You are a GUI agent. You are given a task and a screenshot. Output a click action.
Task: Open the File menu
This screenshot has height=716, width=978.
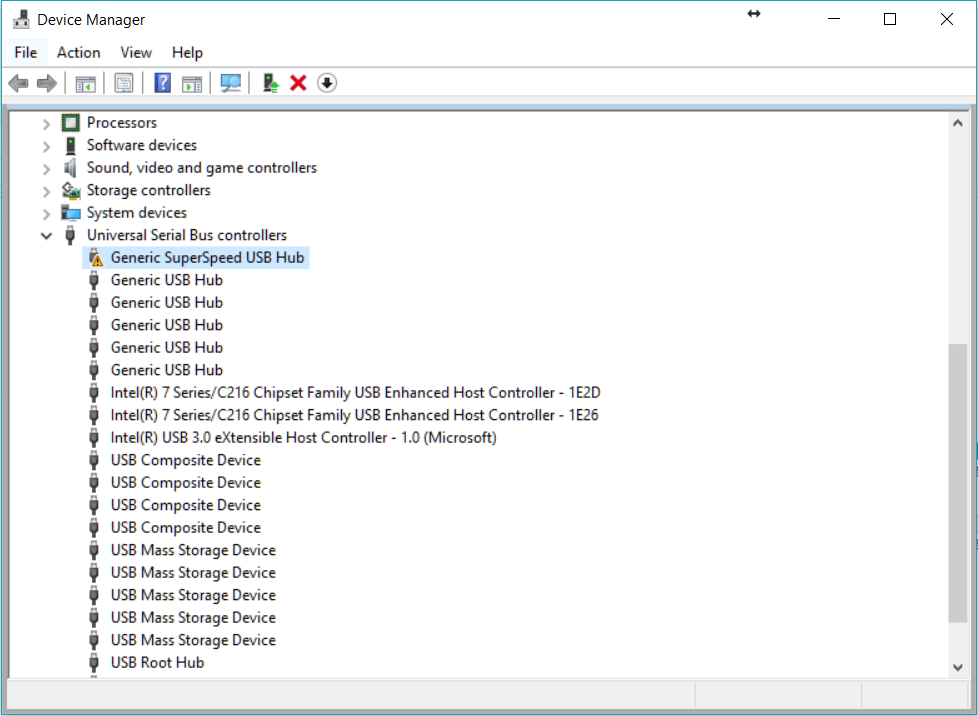pos(25,52)
